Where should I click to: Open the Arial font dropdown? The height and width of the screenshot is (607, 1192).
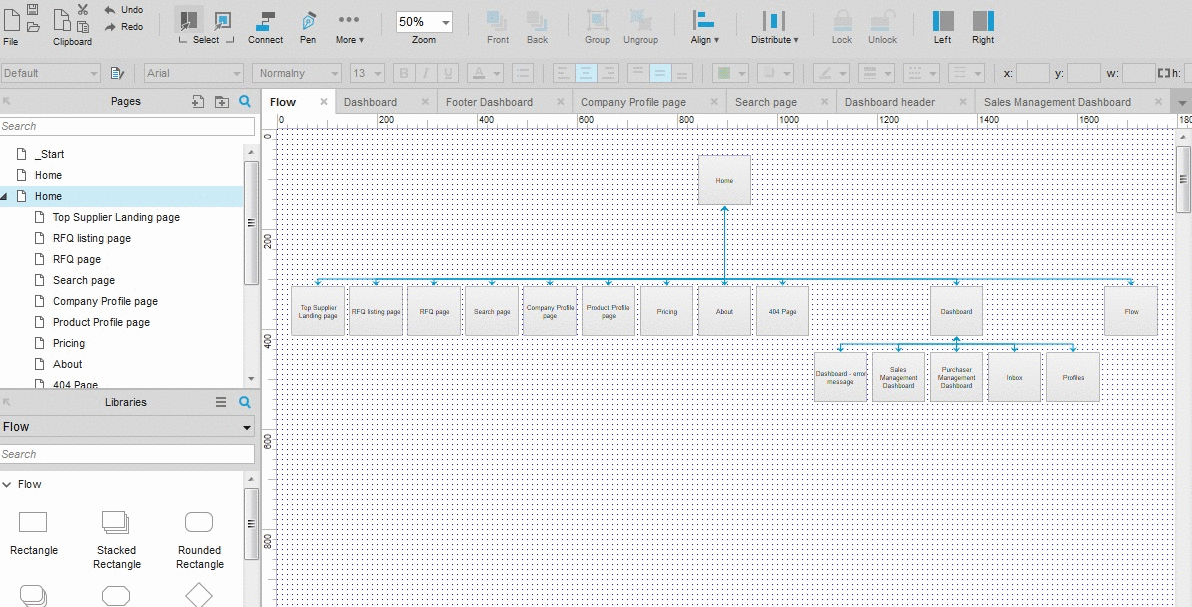pos(192,72)
